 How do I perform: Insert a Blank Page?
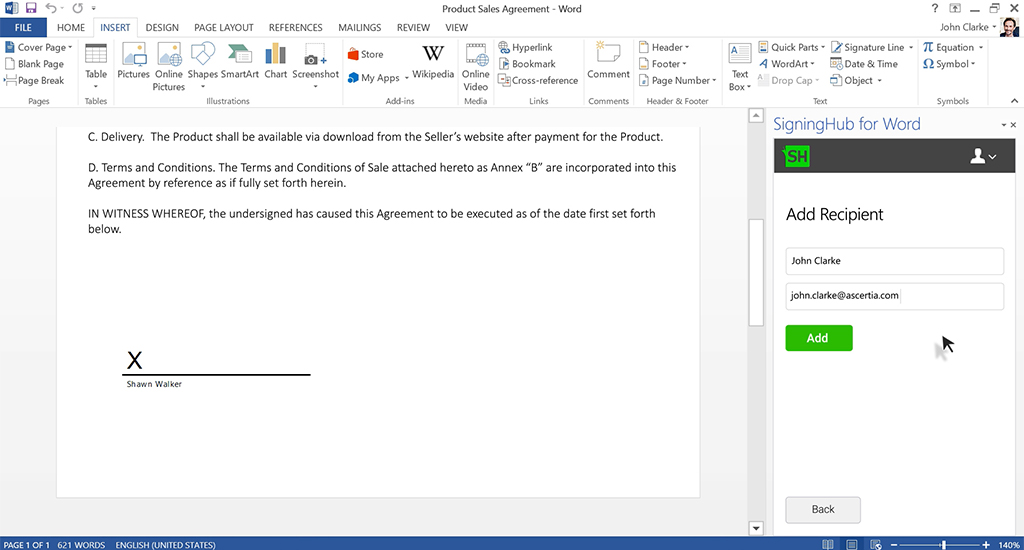pos(35,64)
